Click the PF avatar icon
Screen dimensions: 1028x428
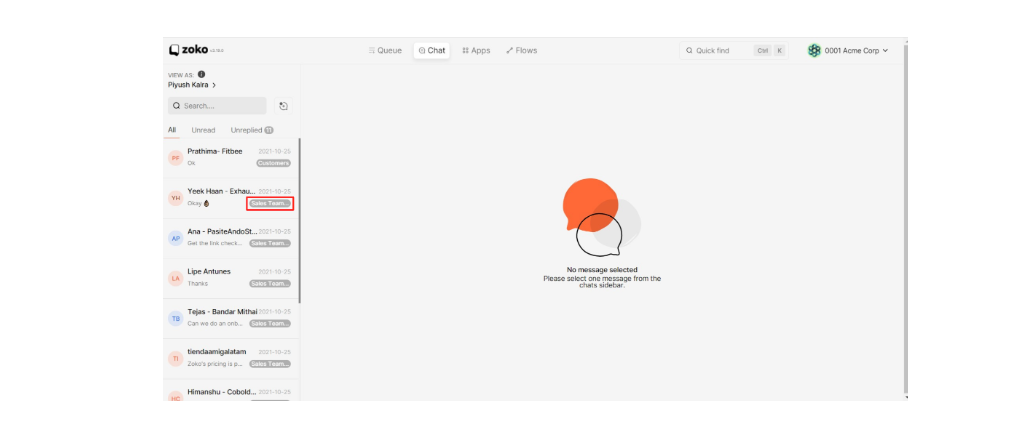pyautogui.click(x=175, y=158)
